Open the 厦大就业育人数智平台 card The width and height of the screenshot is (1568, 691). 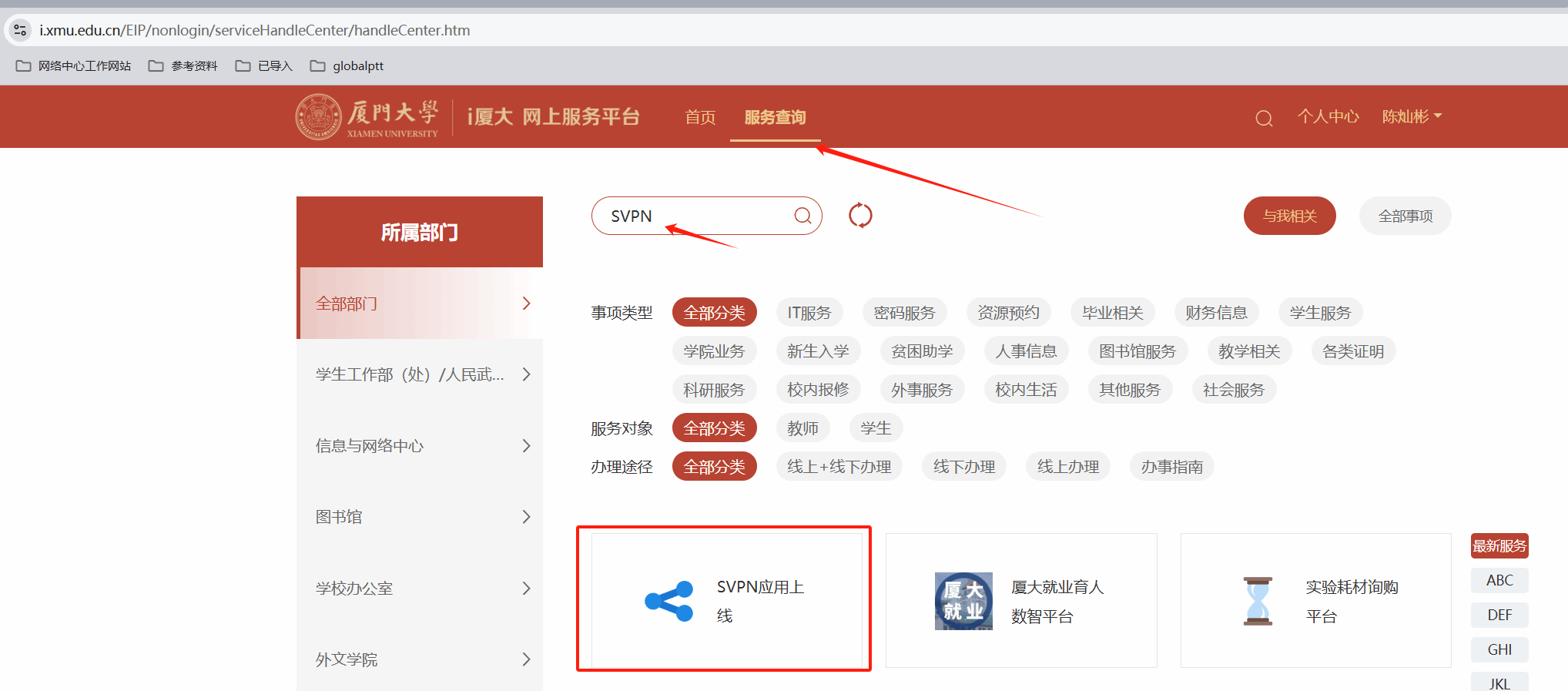[1021, 600]
